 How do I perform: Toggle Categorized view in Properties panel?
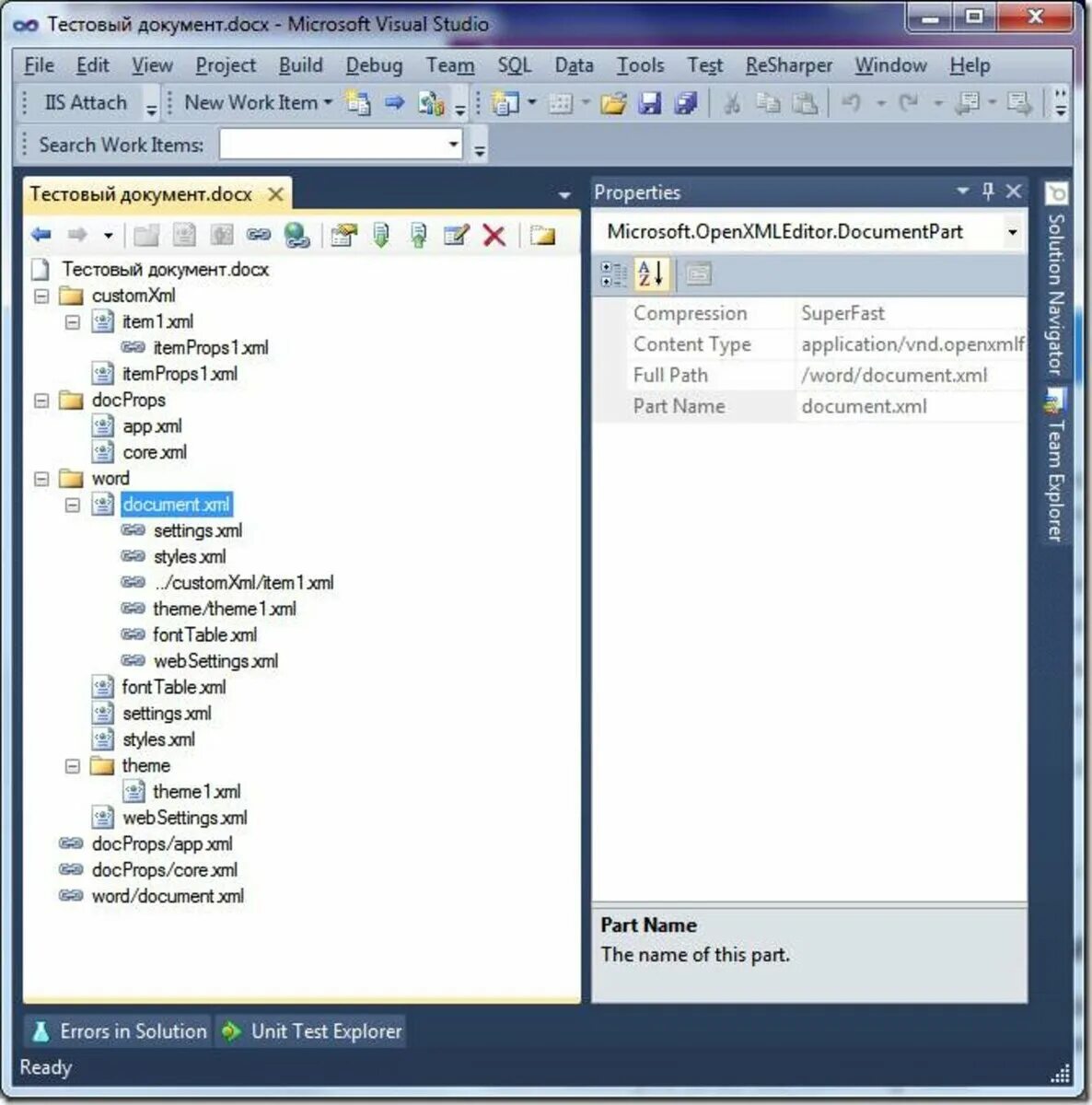(612, 273)
